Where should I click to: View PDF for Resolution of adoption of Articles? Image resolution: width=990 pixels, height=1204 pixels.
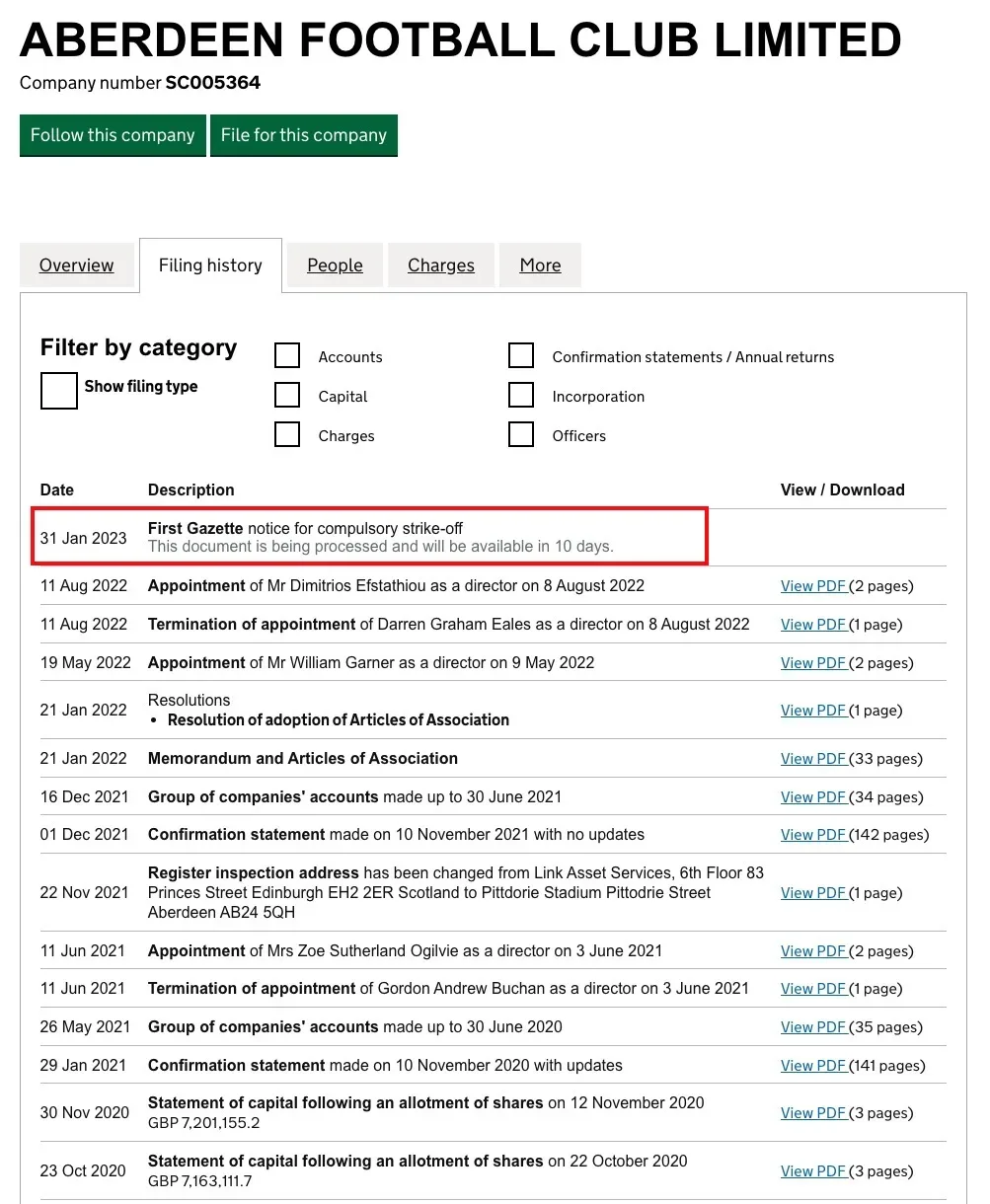pyautogui.click(x=813, y=711)
